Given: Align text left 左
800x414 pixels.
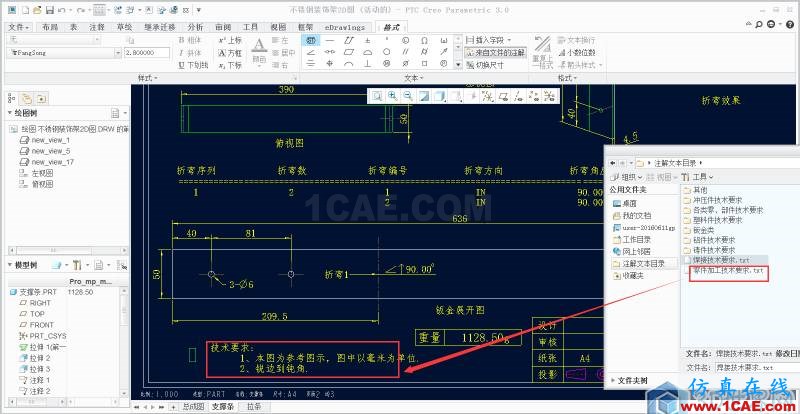Looking at the screenshot, I should coord(280,40).
